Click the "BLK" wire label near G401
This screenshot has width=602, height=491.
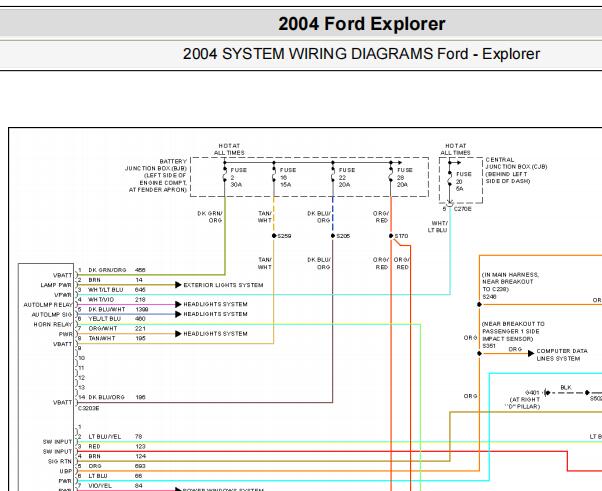pyautogui.click(x=566, y=387)
